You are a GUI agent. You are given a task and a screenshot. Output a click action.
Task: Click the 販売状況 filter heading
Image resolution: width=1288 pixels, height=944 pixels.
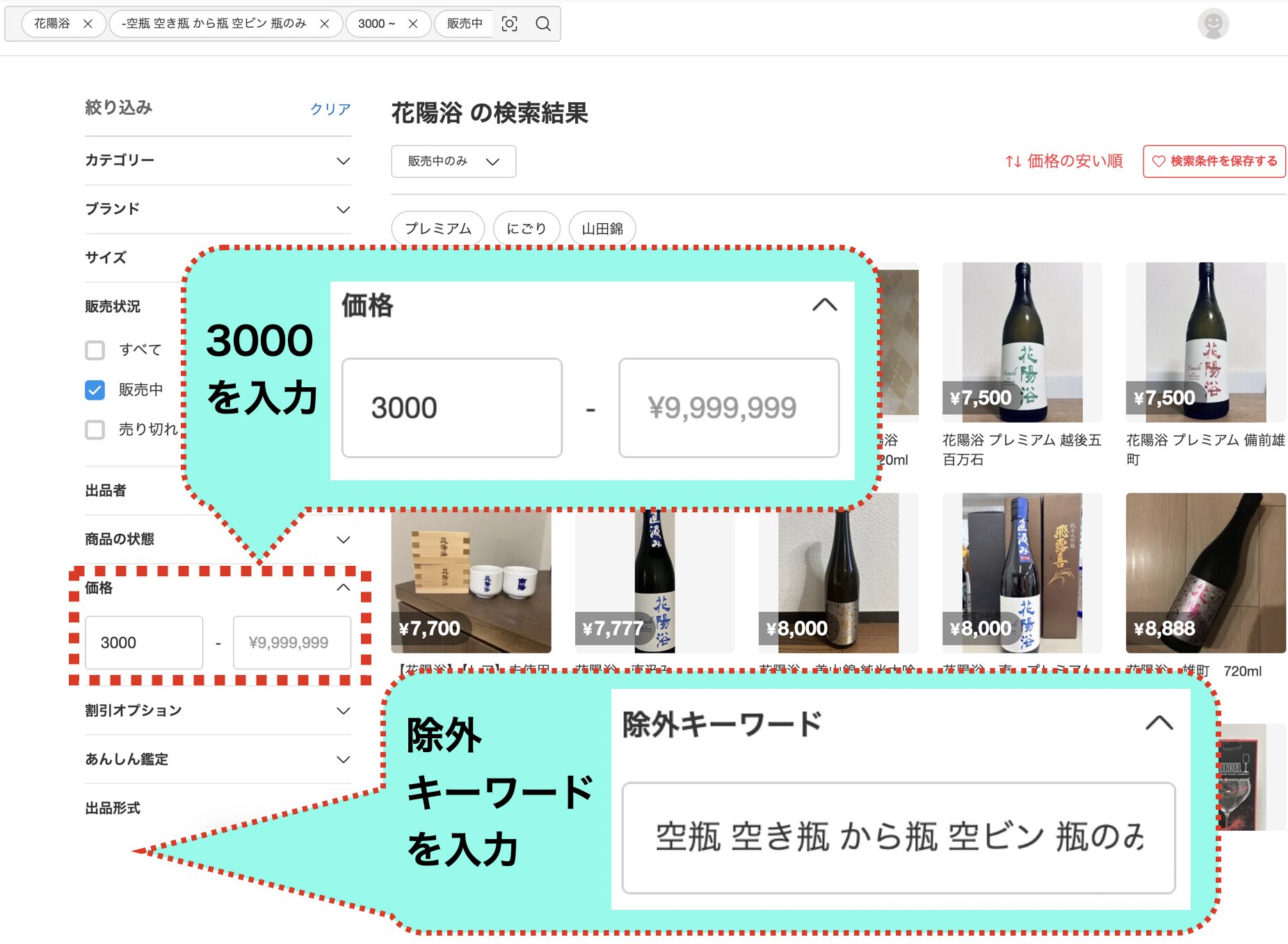click(113, 307)
